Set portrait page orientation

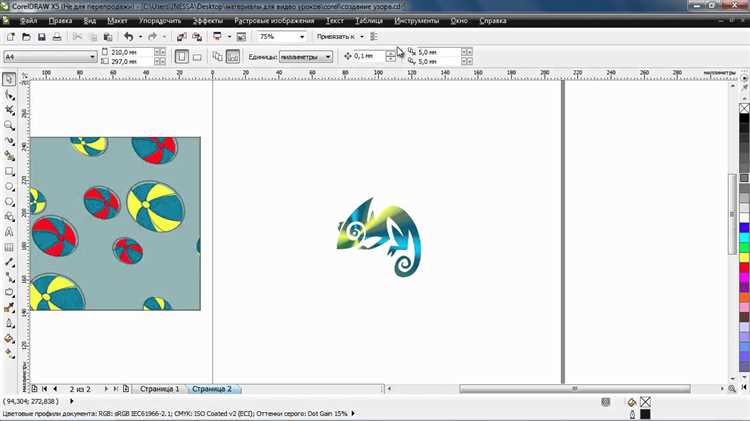tap(181, 56)
